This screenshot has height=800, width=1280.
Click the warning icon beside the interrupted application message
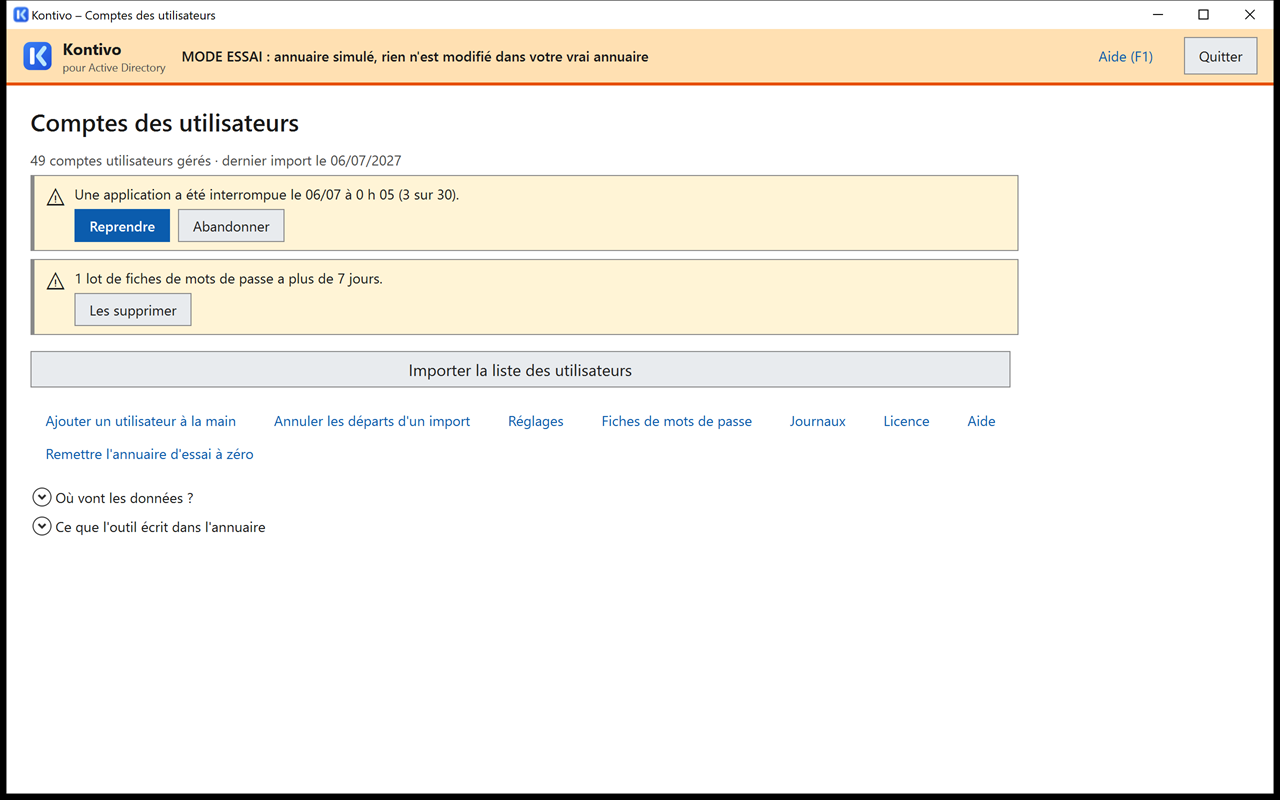[56, 197]
